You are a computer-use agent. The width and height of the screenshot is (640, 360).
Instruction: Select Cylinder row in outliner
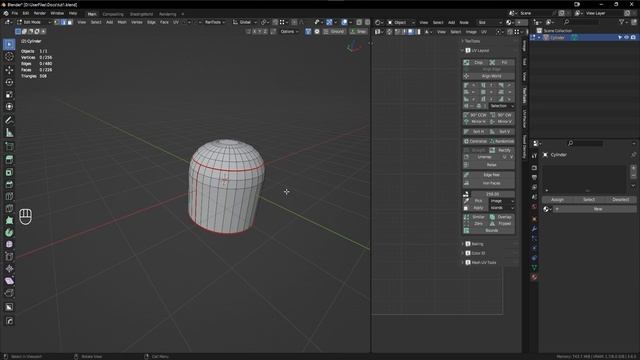click(584, 38)
